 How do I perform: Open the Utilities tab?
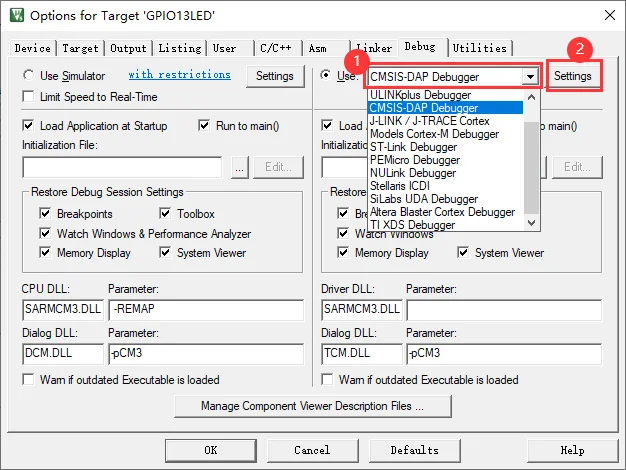479,48
